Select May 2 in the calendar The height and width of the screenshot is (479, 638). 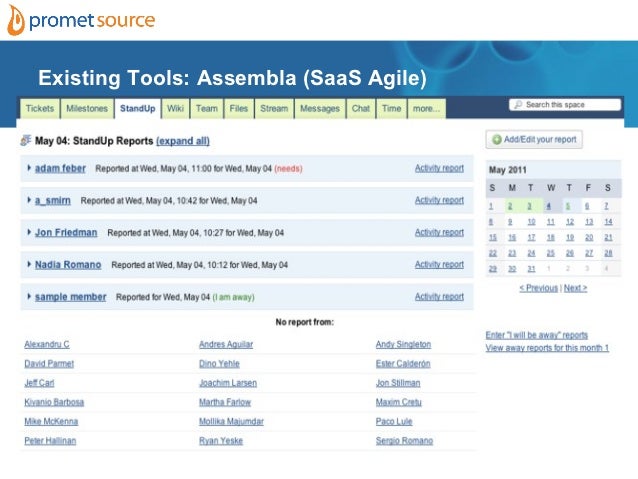pyautogui.click(x=510, y=206)
